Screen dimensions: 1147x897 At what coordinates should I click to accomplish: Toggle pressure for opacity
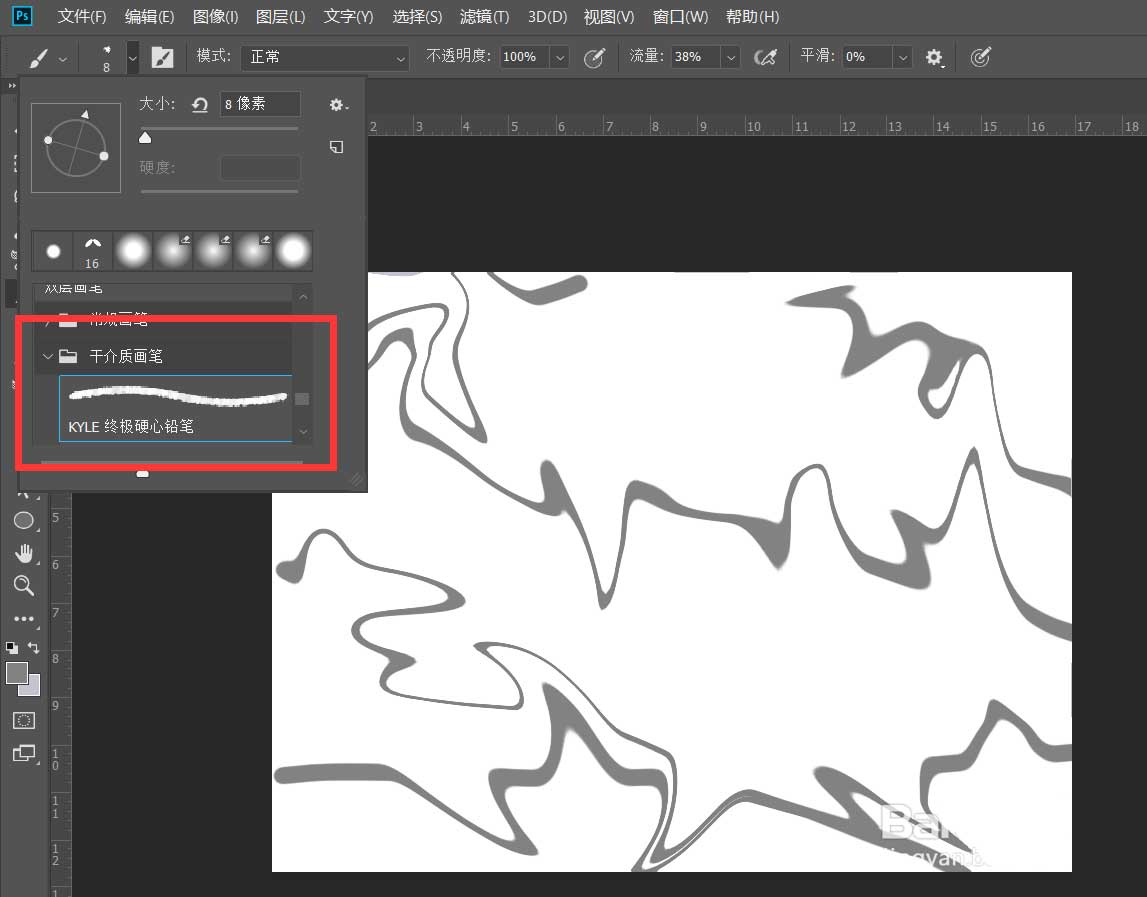click(594, 57)
